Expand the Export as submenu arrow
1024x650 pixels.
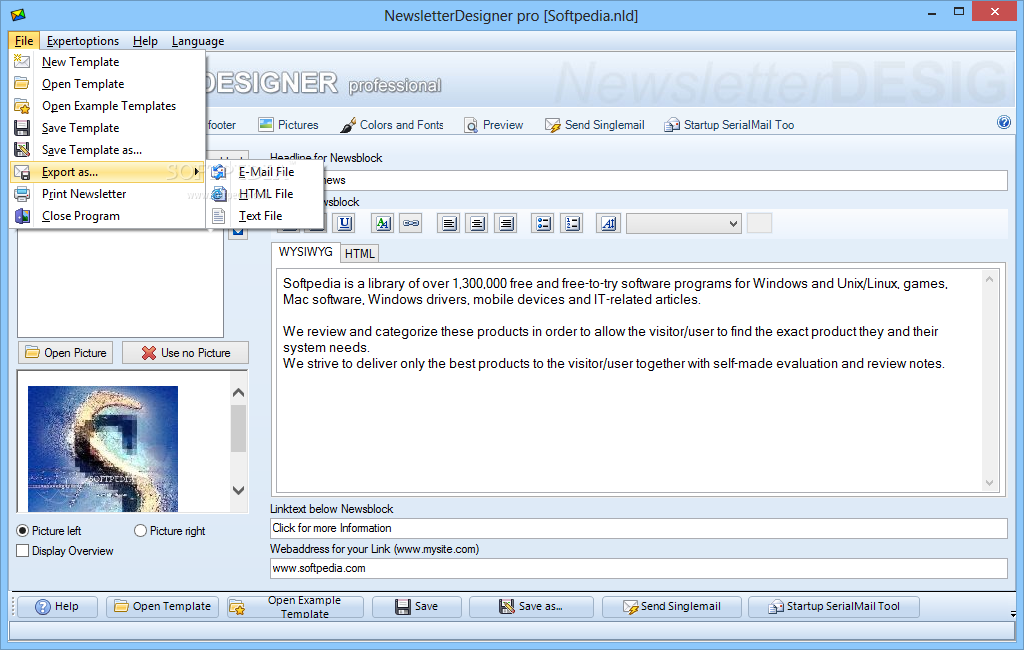click(196, 172)
